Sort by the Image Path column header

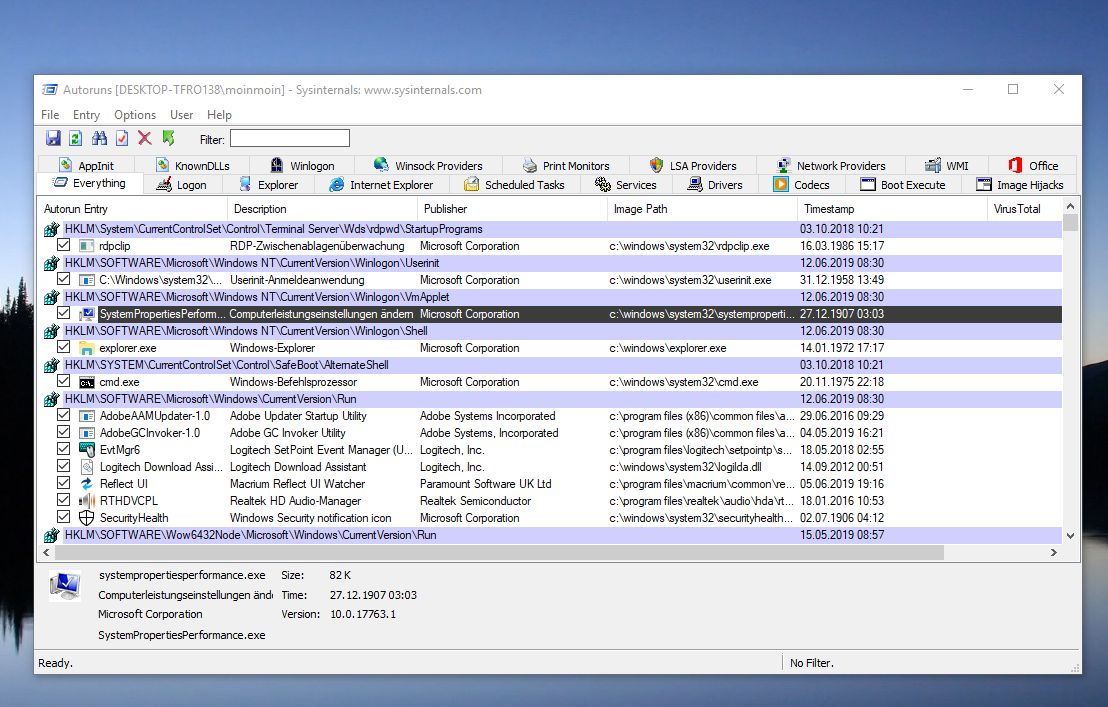(702, 209)
